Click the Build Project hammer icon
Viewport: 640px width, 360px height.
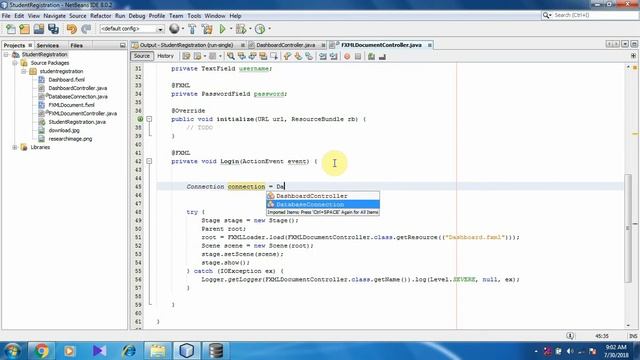click(192, 29)
